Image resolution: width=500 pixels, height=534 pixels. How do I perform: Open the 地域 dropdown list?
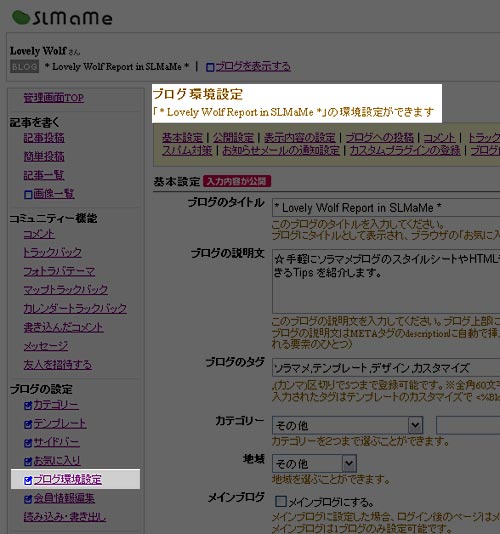[314, 464]
